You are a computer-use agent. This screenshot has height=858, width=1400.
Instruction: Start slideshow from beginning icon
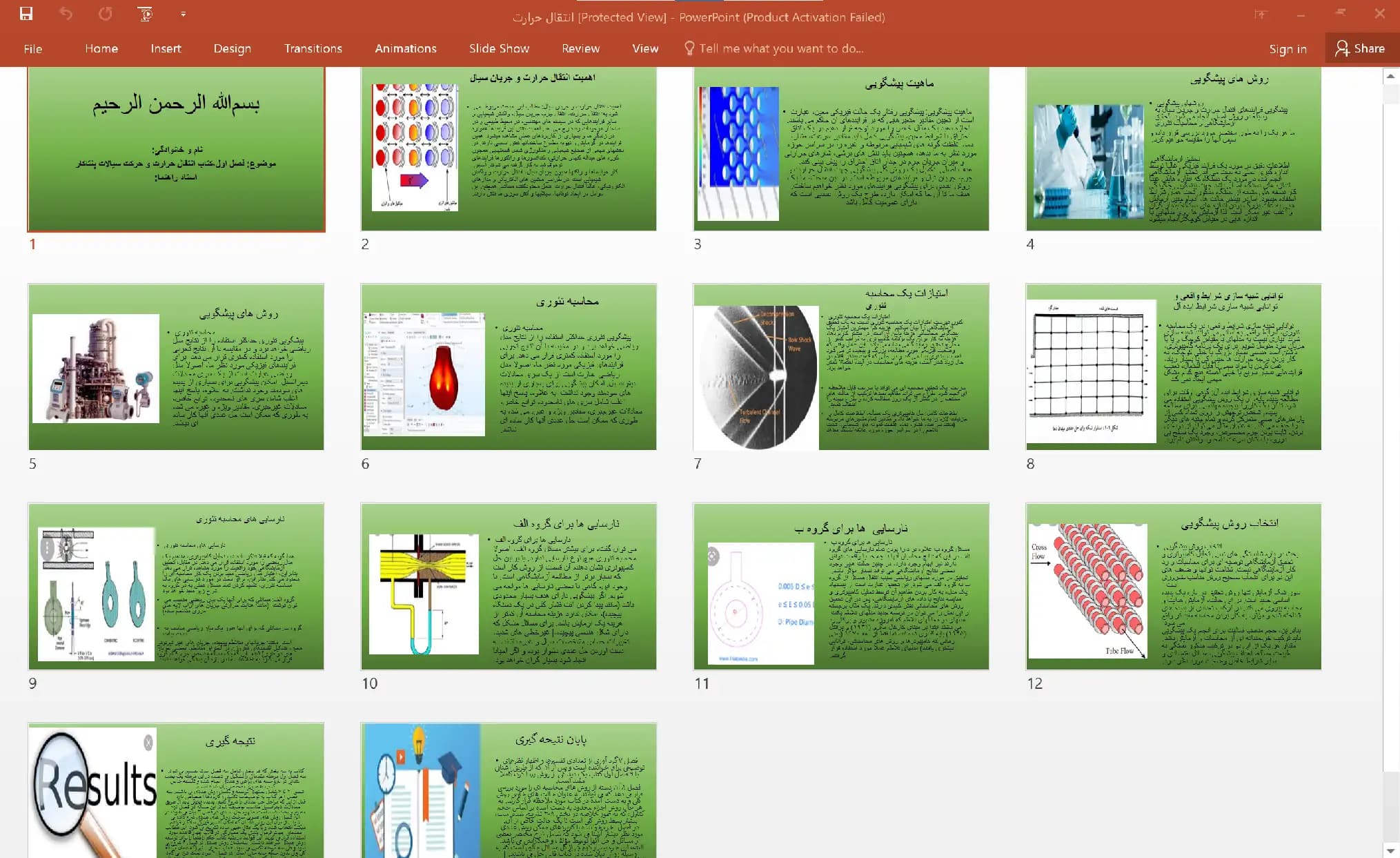tap(145, 14)
